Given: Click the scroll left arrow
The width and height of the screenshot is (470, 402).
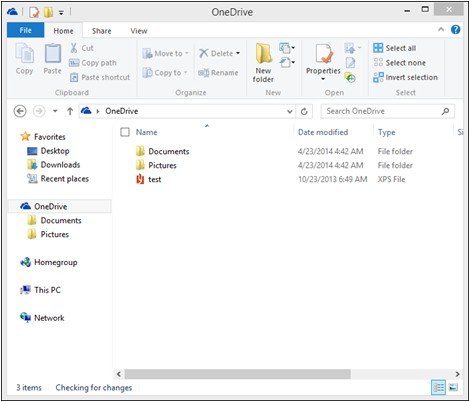Looking at the screenshot, I should pos(119,374).
